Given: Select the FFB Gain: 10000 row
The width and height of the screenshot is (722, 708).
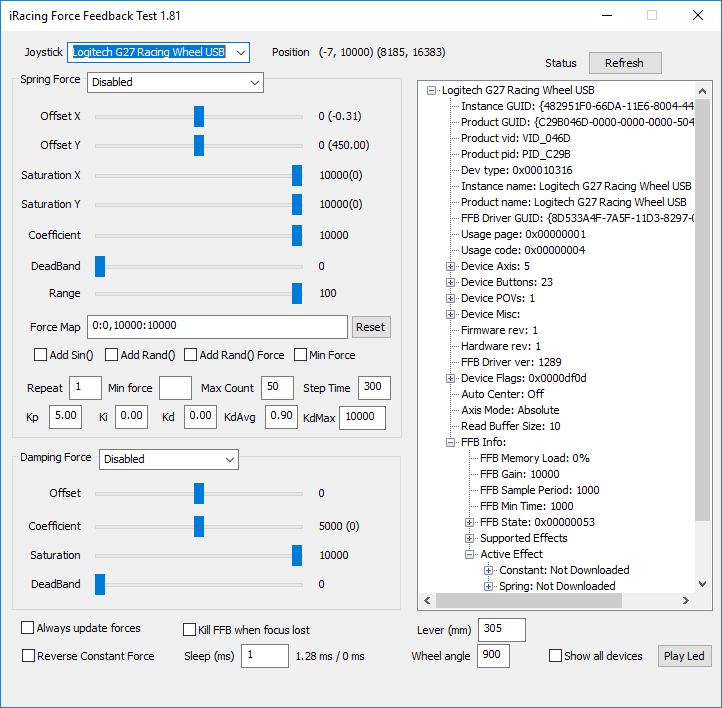Looking at the screenshot, I should pyautogui.click(x=519, y=475).
